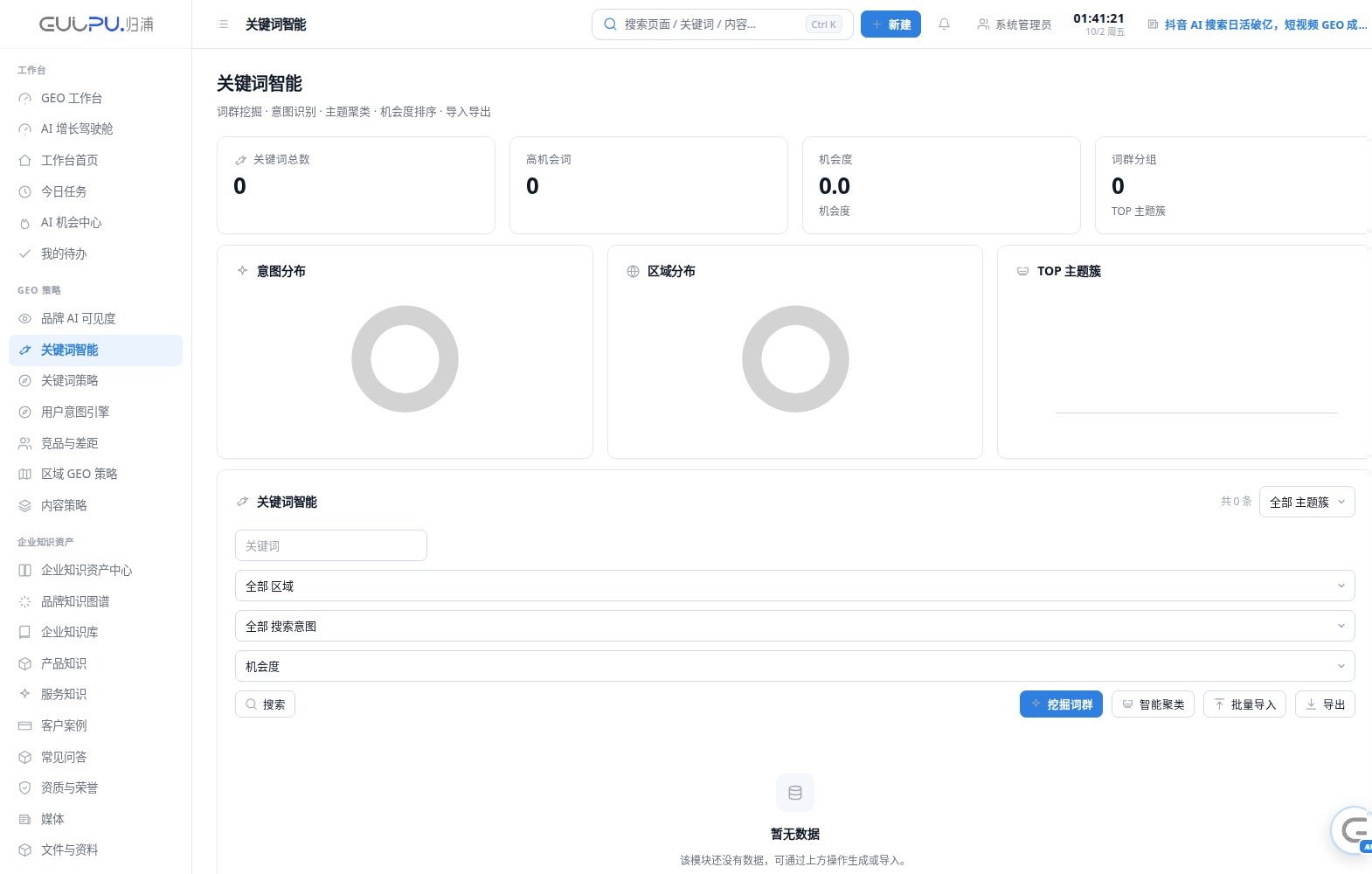Click the 搜索 filter button
Viewport: 1372px width, 874px height.
coord(265,704)
